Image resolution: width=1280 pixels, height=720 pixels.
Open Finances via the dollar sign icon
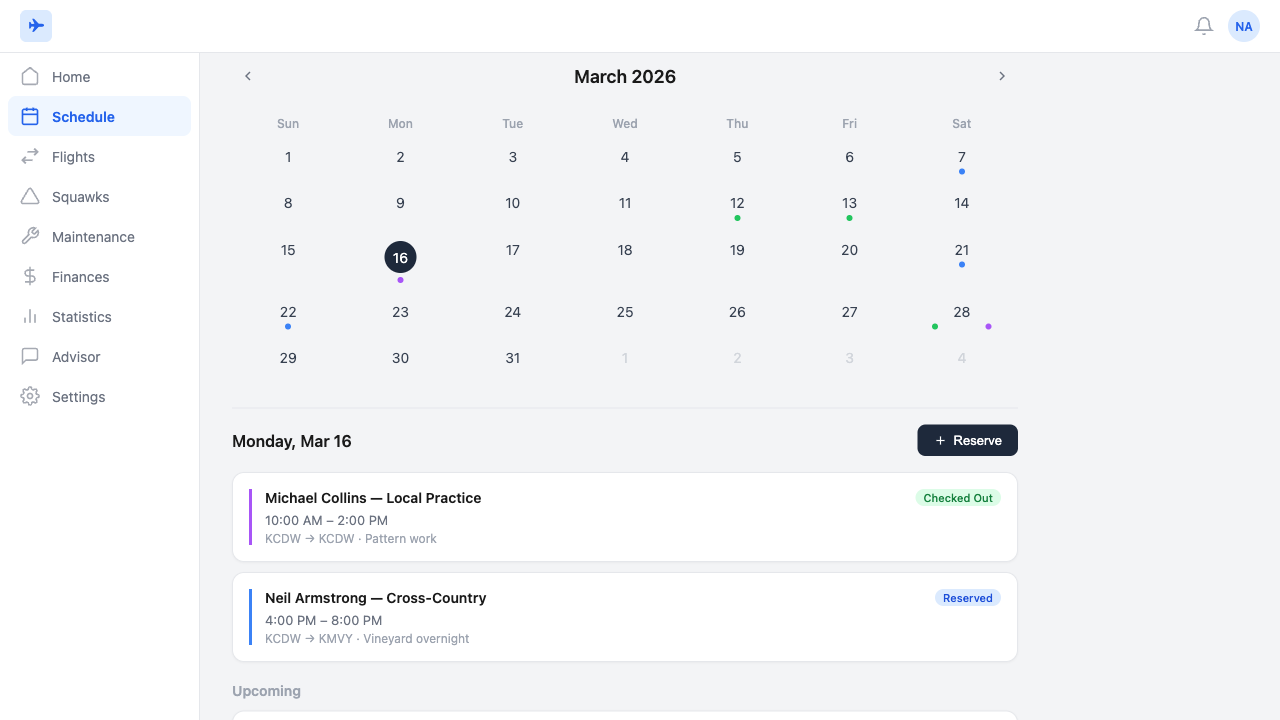point(31,276)
